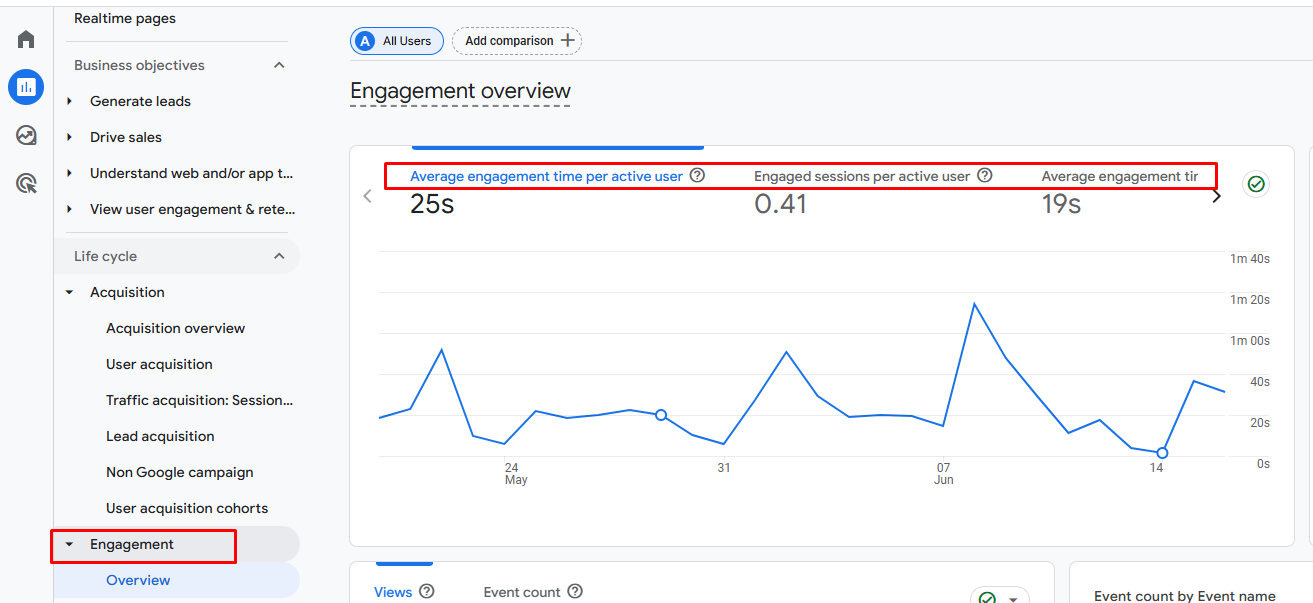Open Non Google campaign report
Image resolution: width=1313 pixels, height=603 pixels.
click(180, 472)
